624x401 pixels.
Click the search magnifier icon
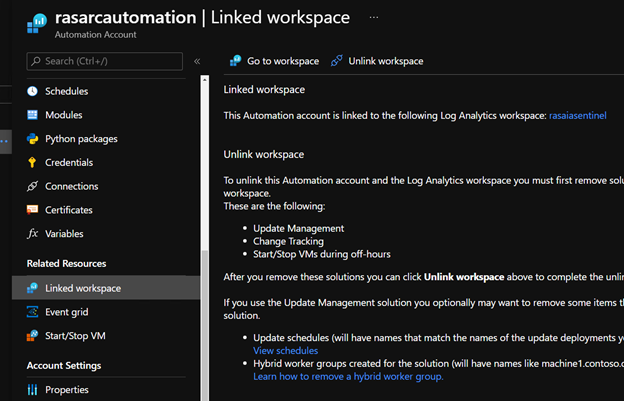36,61
